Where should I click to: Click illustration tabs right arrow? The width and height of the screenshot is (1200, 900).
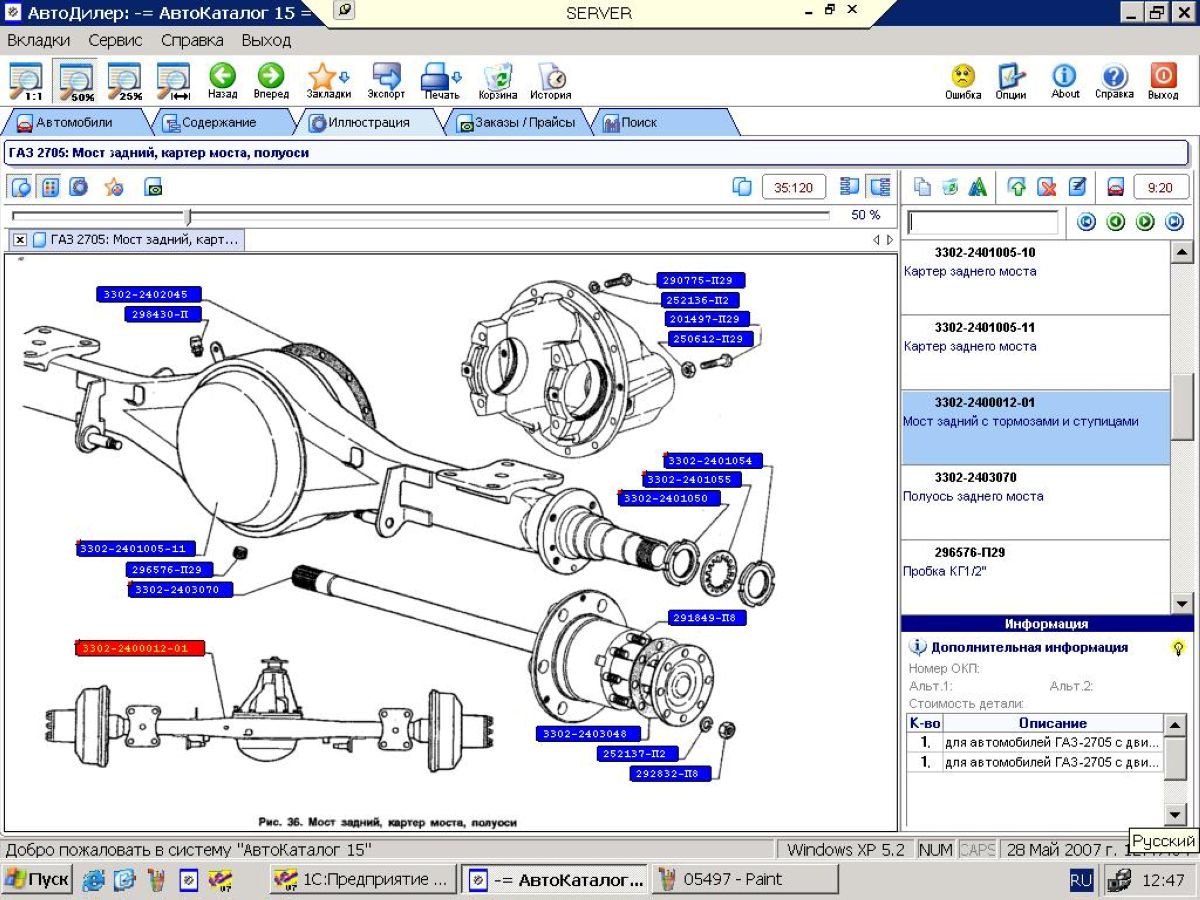tap(890, 240)
